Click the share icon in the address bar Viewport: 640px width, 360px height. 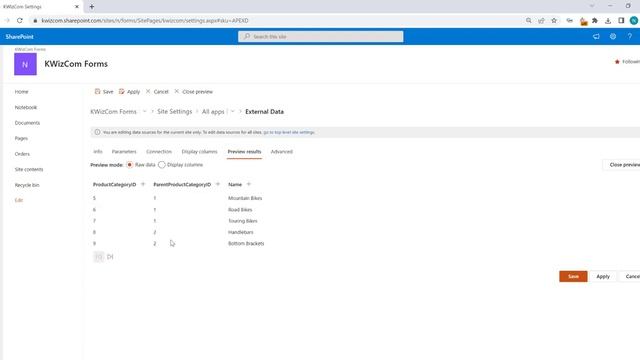541,20
